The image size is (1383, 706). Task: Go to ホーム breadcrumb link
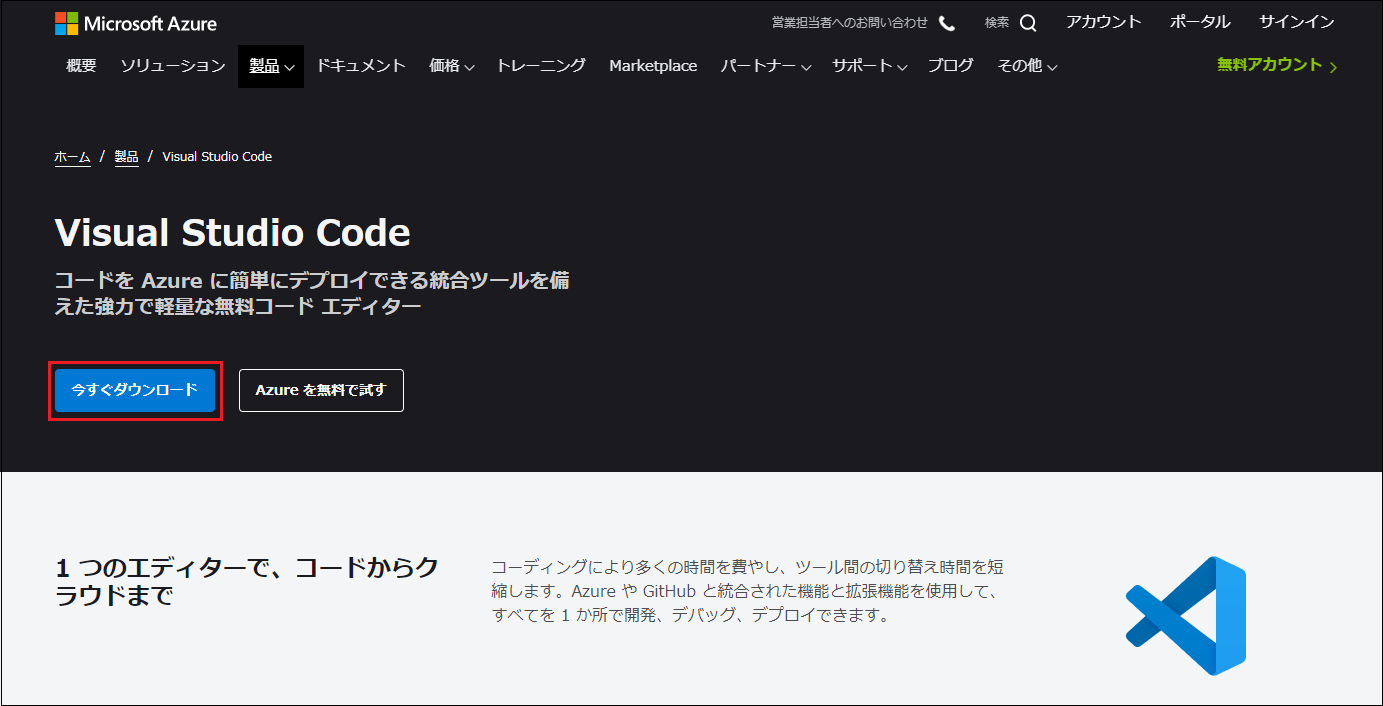72,157
